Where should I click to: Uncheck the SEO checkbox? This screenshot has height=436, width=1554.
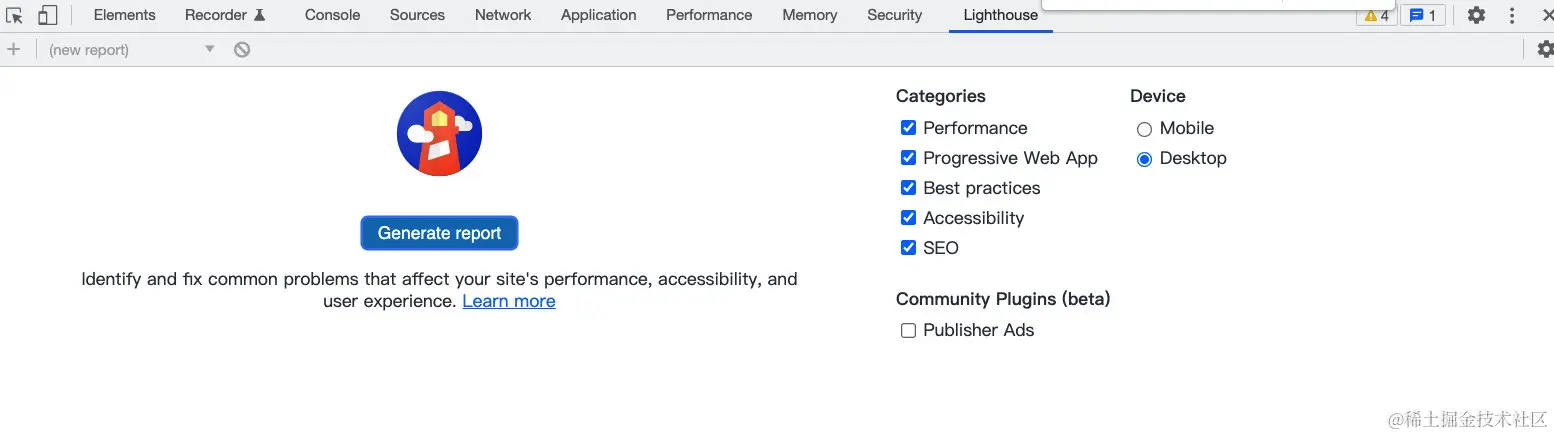(x=908, y=247)
